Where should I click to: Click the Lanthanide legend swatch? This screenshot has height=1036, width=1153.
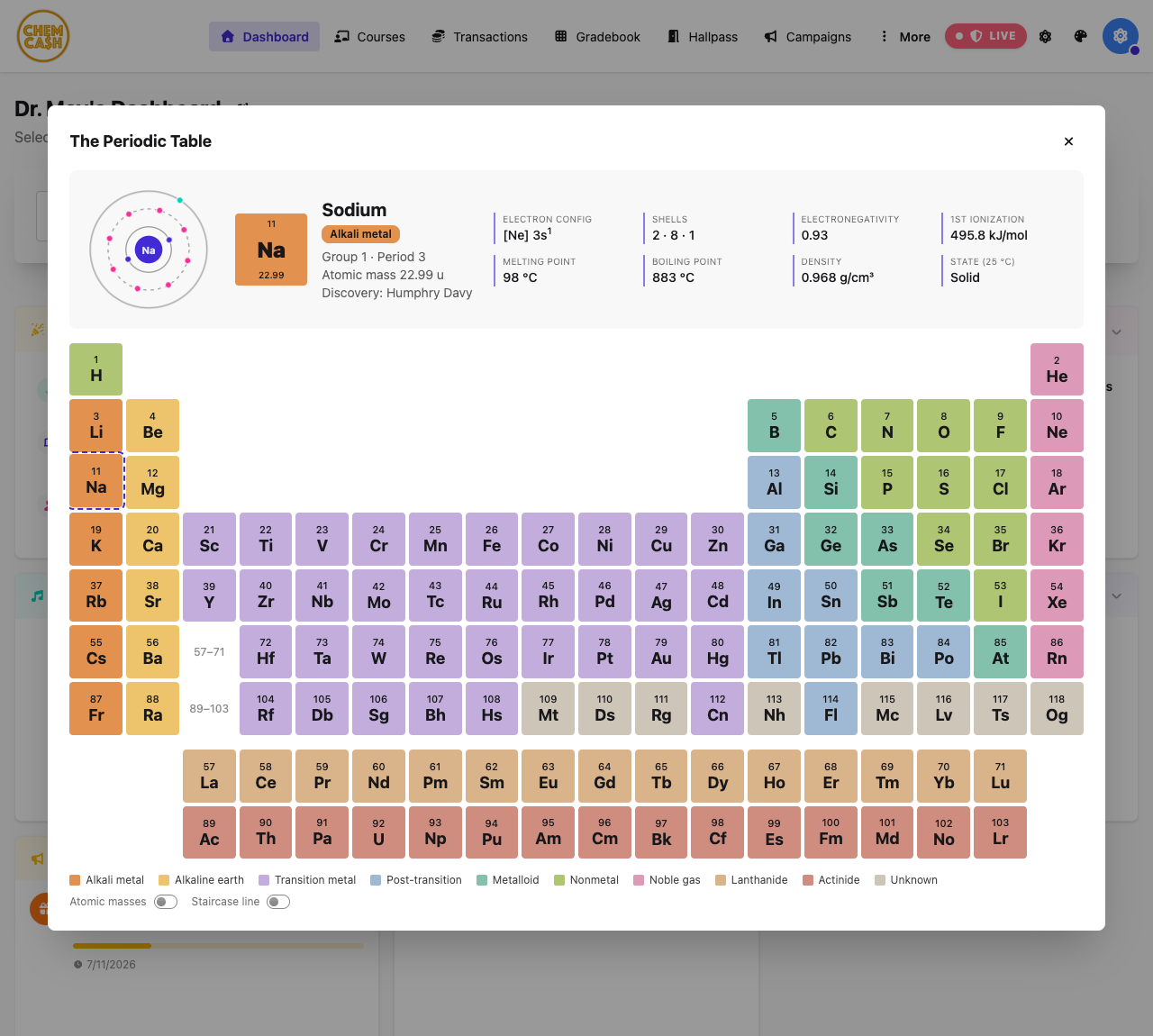[721, 880]
